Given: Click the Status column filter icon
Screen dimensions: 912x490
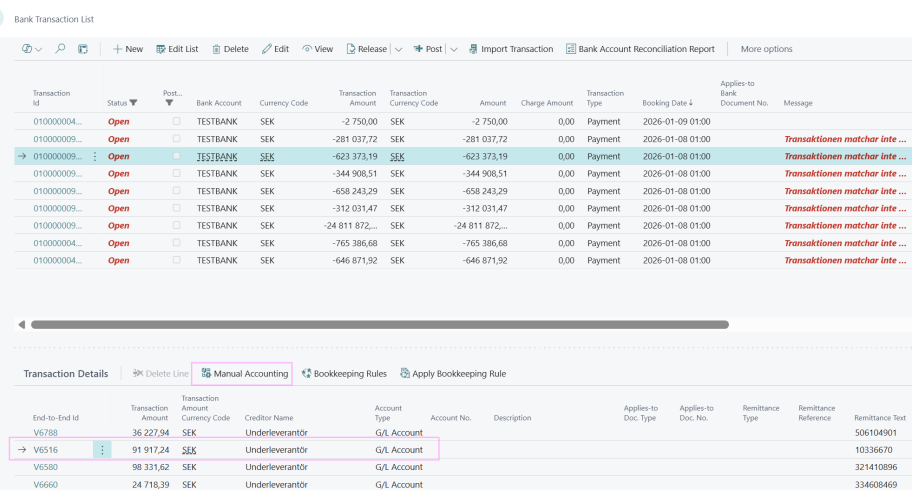Looking at the screenshot, I should pos(133,103).
